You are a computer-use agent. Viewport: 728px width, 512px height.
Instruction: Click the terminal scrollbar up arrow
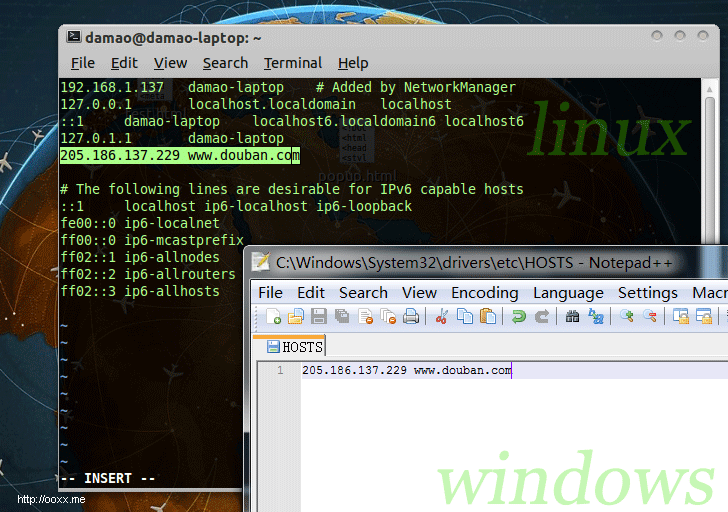click(x=709, y=89)
